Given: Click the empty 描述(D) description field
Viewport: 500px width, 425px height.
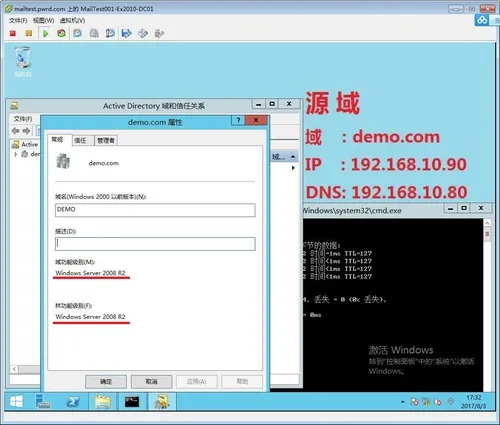Looking at the screenshot, I should pos(155,244).
